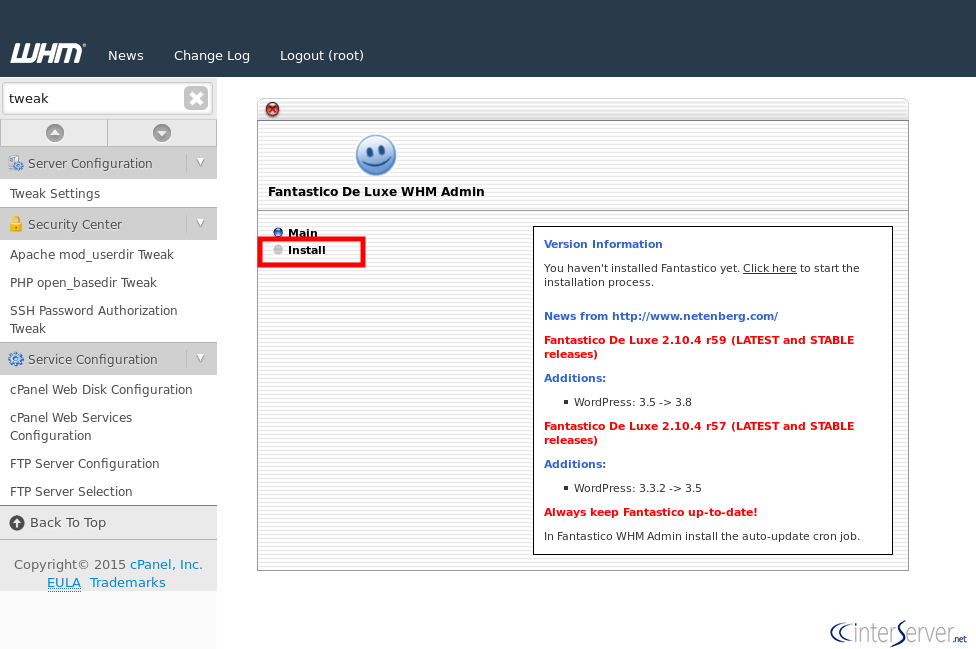The width and height of the screenshot is (976, 649).
Task: Click the Server Configuration gear icon
Action: point(16,164)
